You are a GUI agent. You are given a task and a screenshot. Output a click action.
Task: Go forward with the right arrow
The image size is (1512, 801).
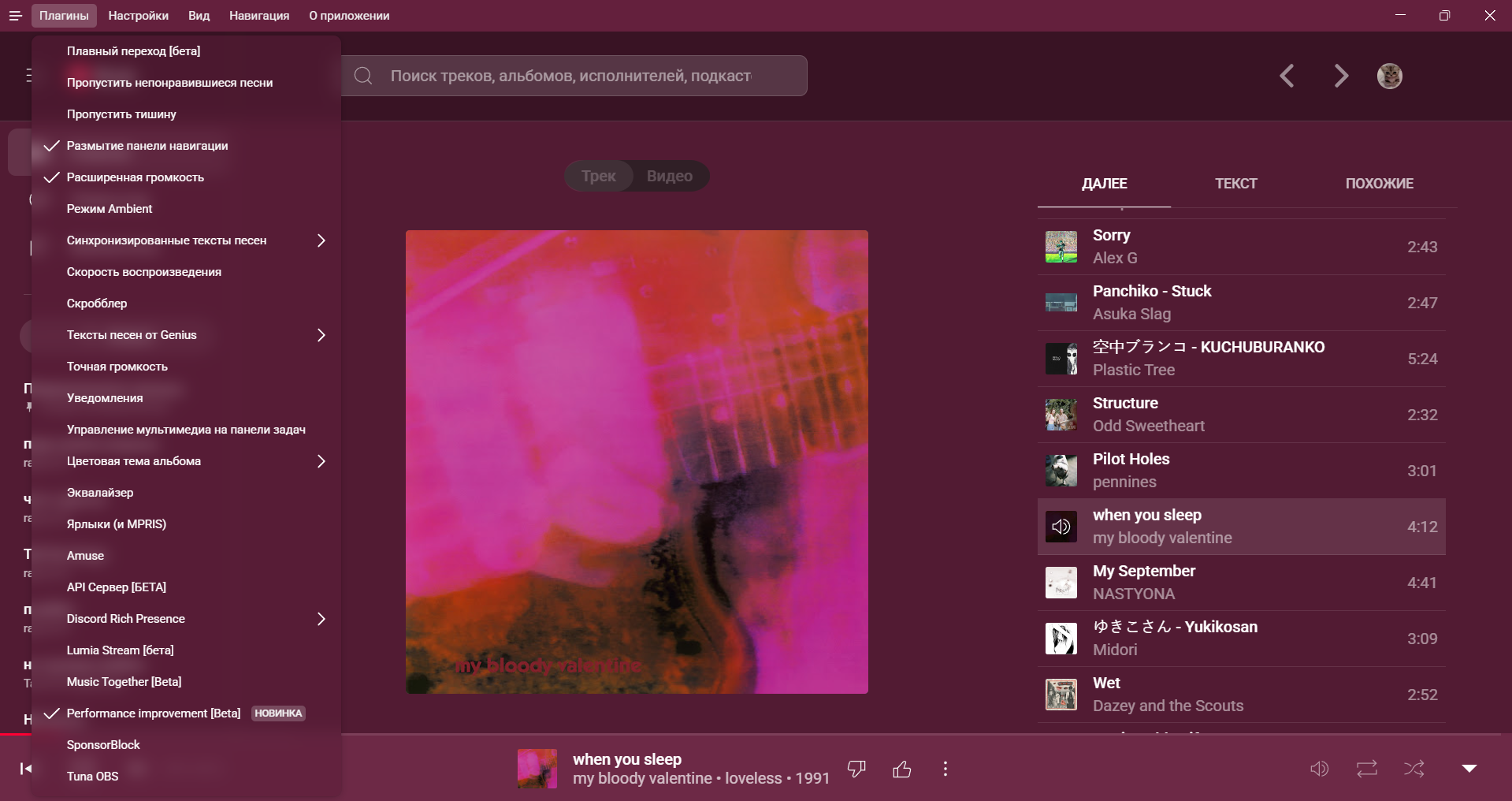coord(1341,76)
